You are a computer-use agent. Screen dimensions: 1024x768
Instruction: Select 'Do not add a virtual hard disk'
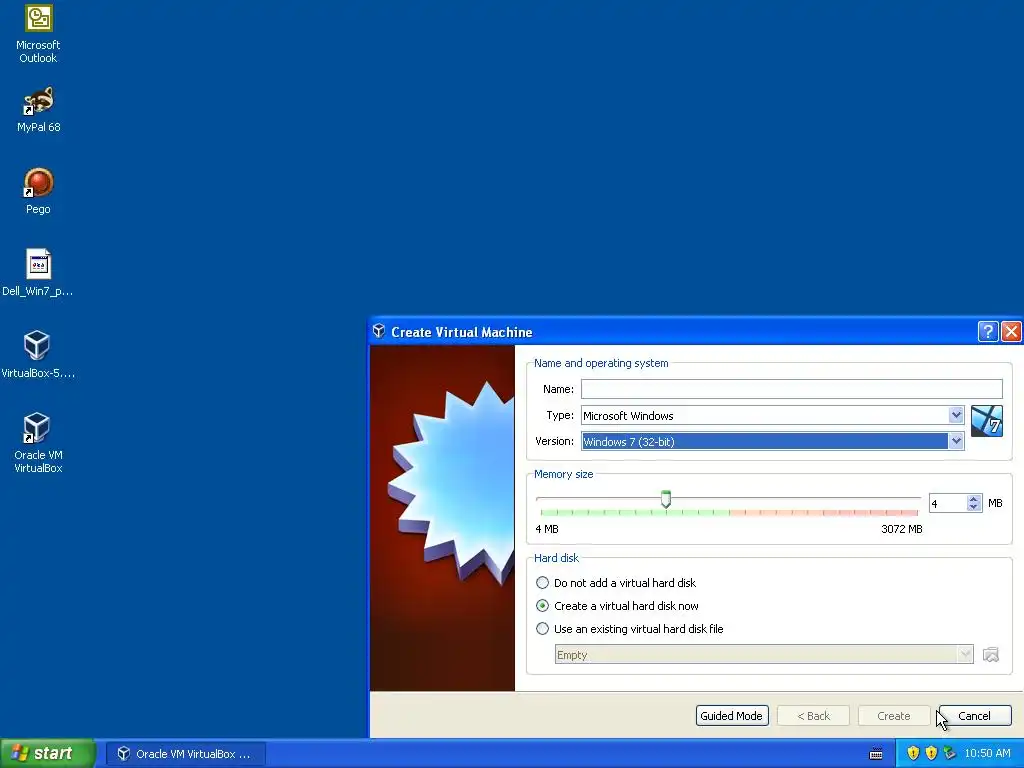click(x=616, y=583)
